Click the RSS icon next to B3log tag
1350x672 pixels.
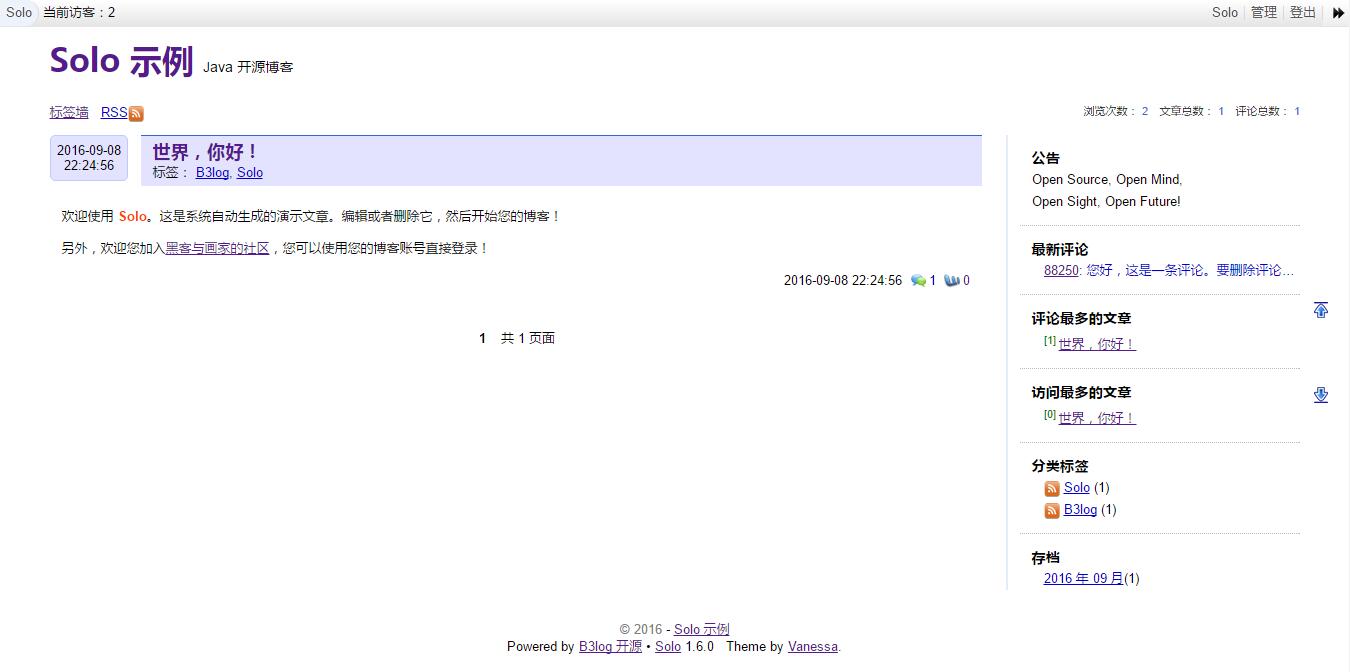(x=1052, y=511)
